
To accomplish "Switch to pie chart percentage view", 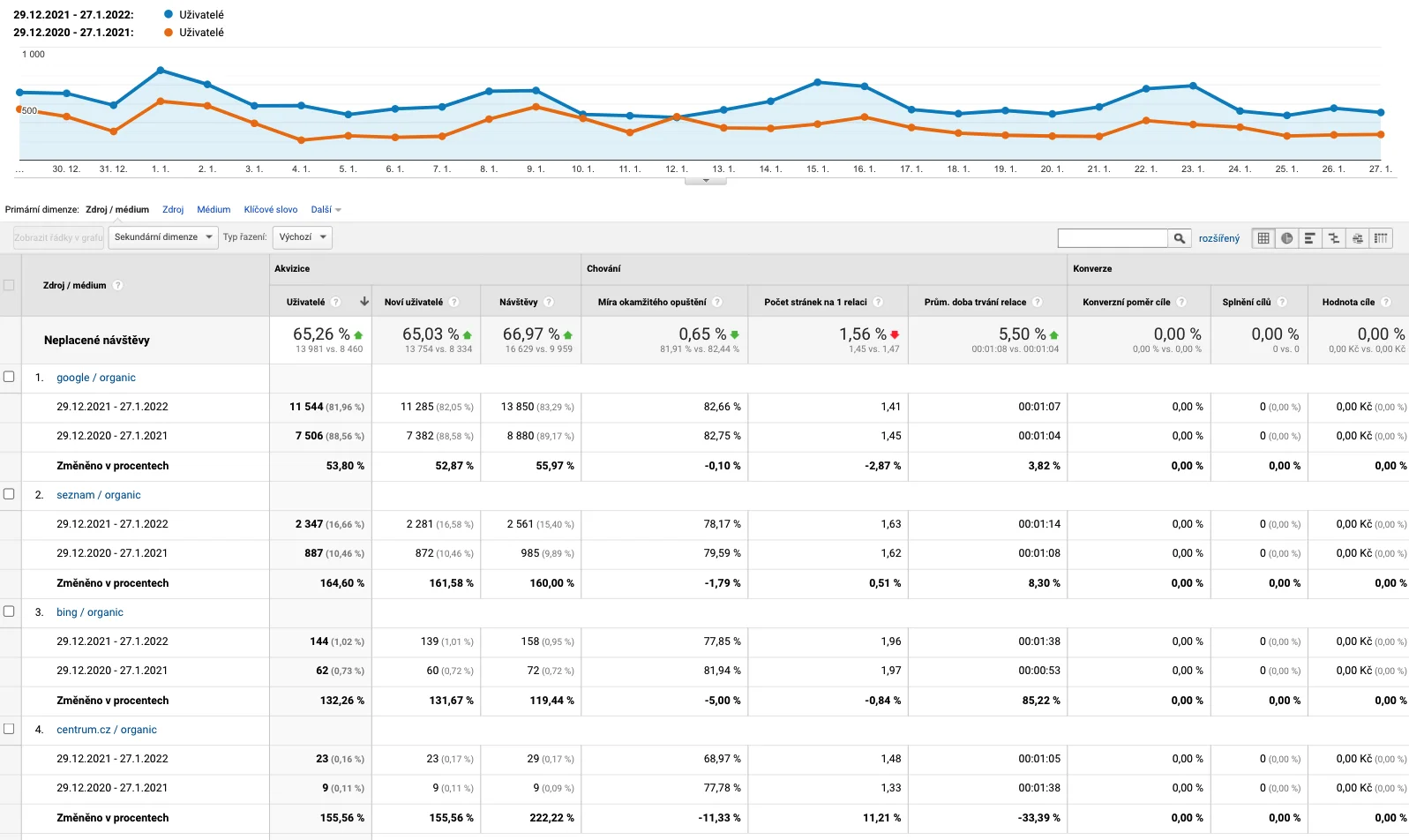I will 1287,238.
